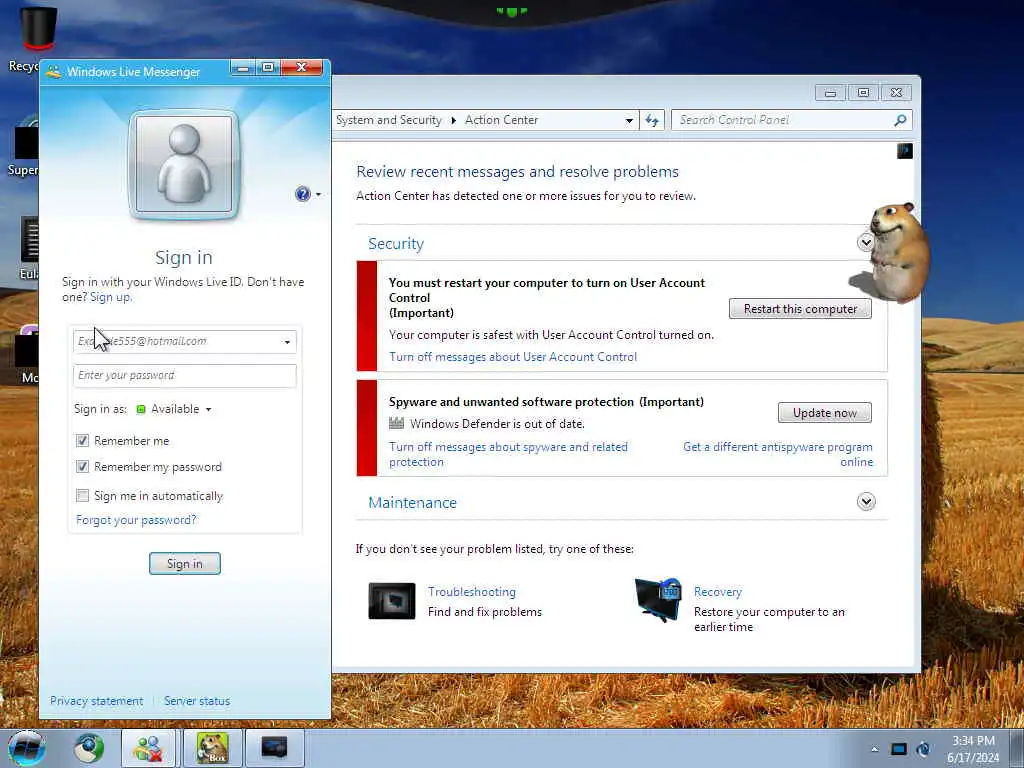The width and height of the screenshot is (1024, 768).
Task: Get a different antispyware program online
Action: coord(778,455)
